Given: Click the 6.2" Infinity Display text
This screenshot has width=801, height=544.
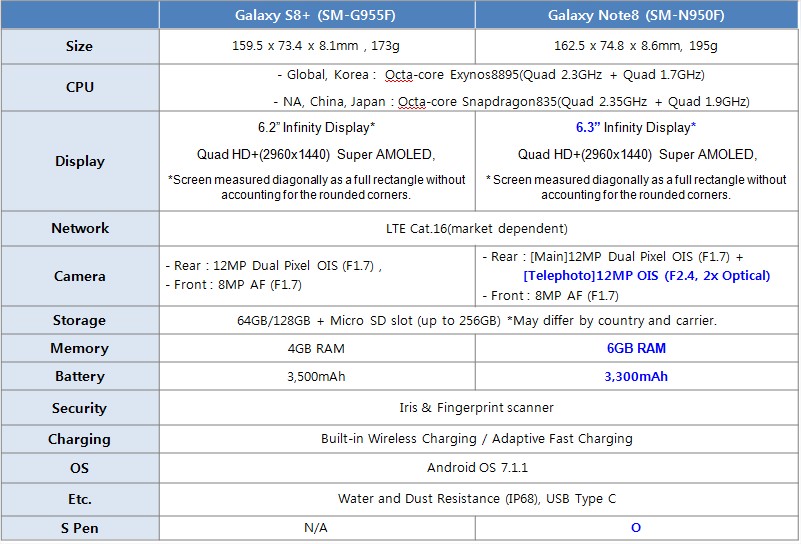Looking at the screenshot, I should [x=317, y=127].
